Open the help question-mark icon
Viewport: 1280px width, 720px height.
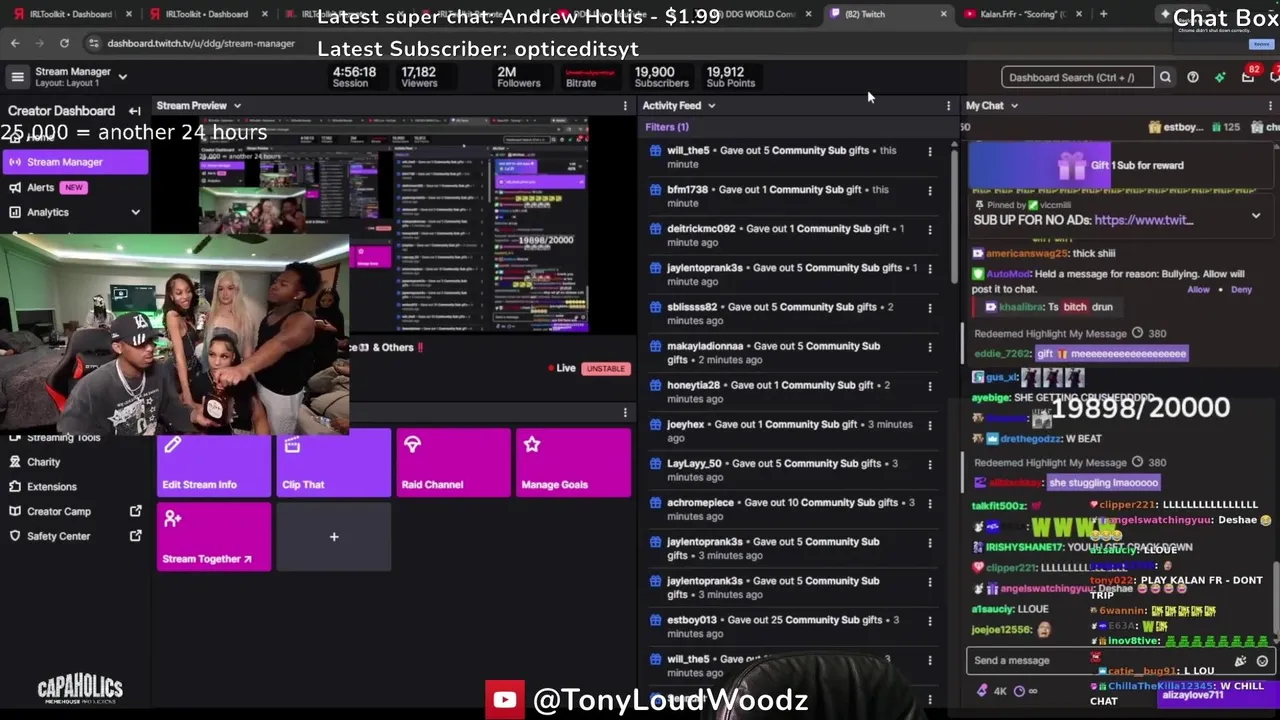point(1193,77)
